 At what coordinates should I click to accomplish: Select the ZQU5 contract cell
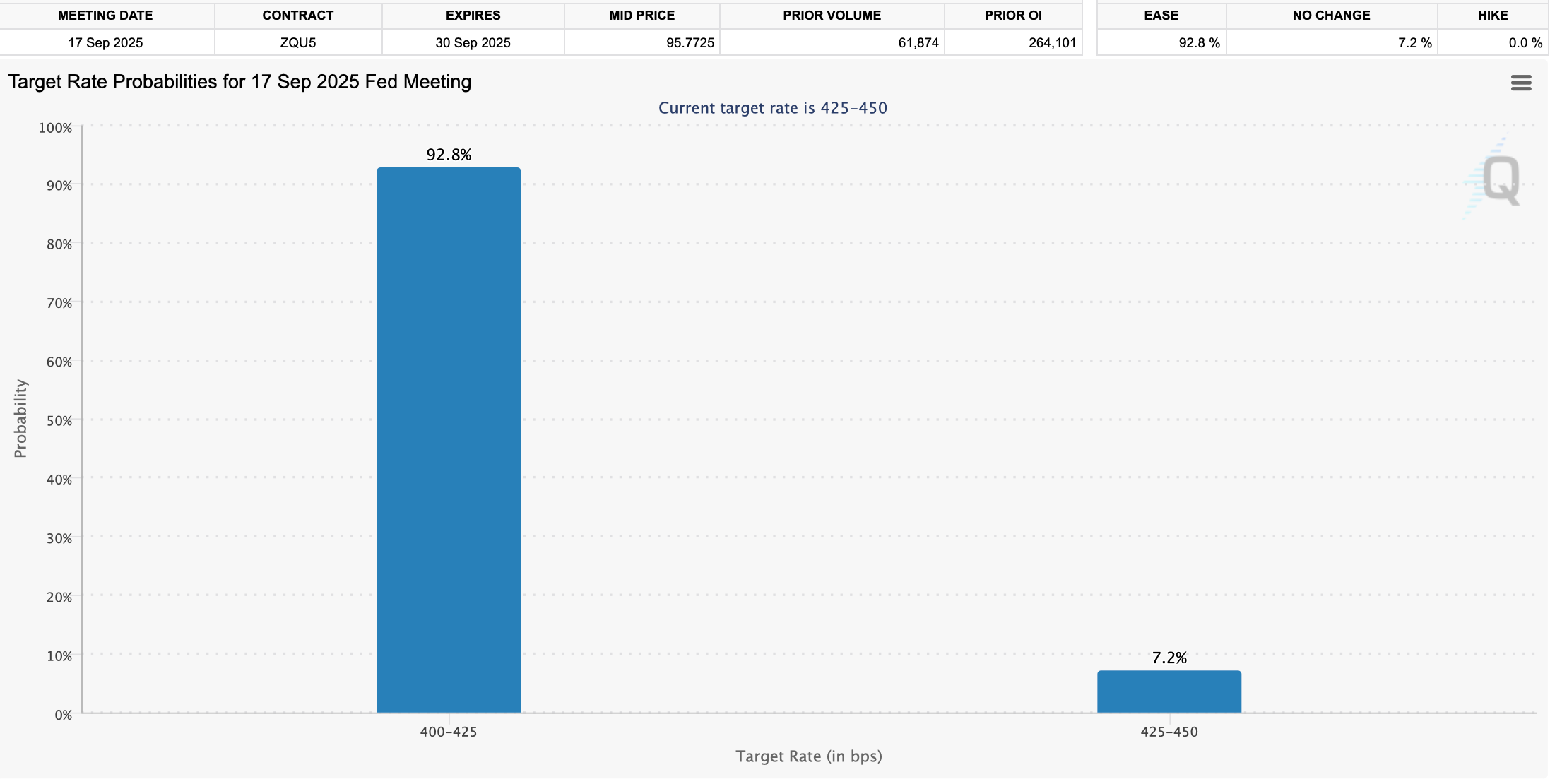point(297,43)
